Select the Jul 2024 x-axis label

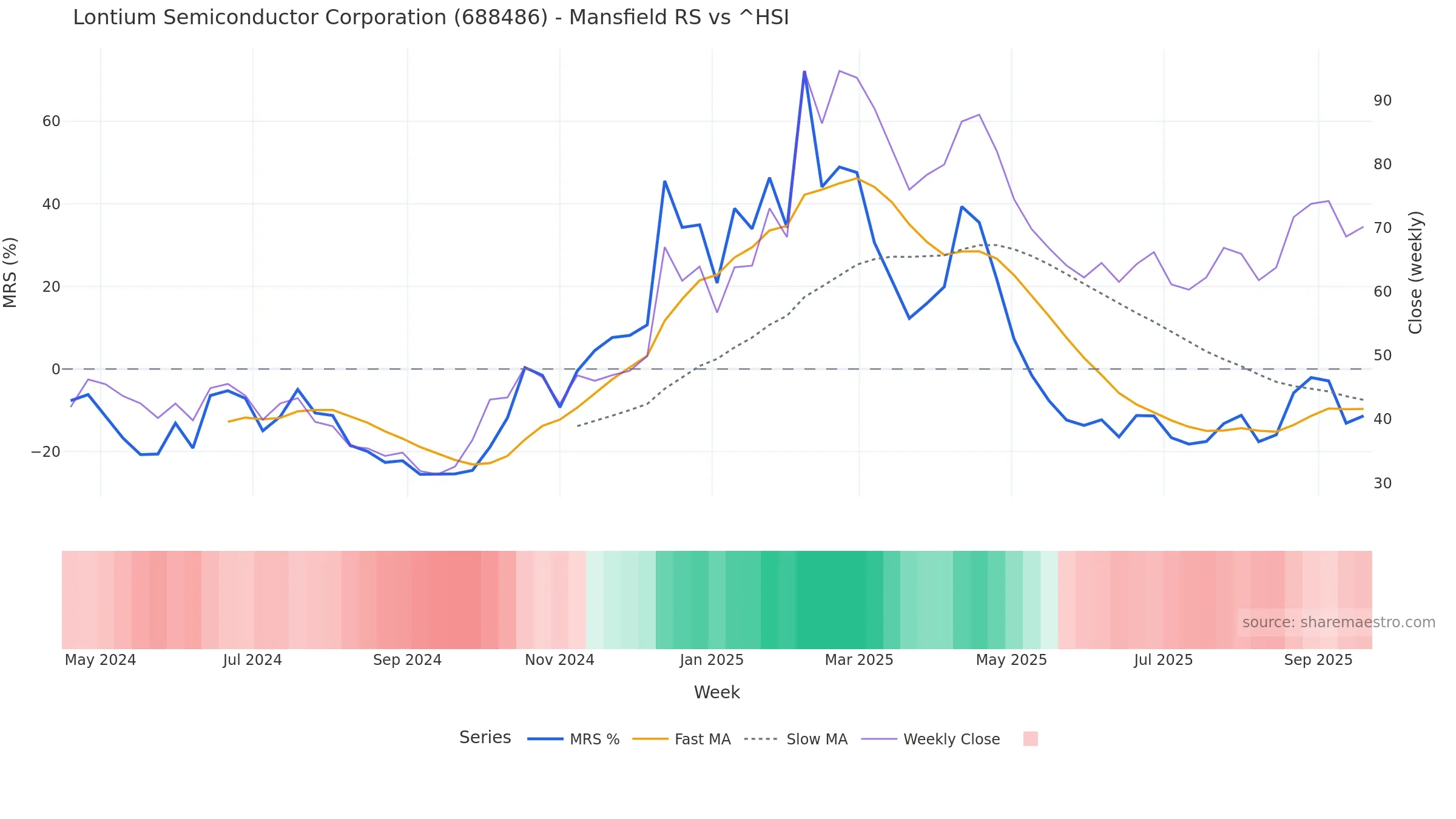click(x=252, y=660)
